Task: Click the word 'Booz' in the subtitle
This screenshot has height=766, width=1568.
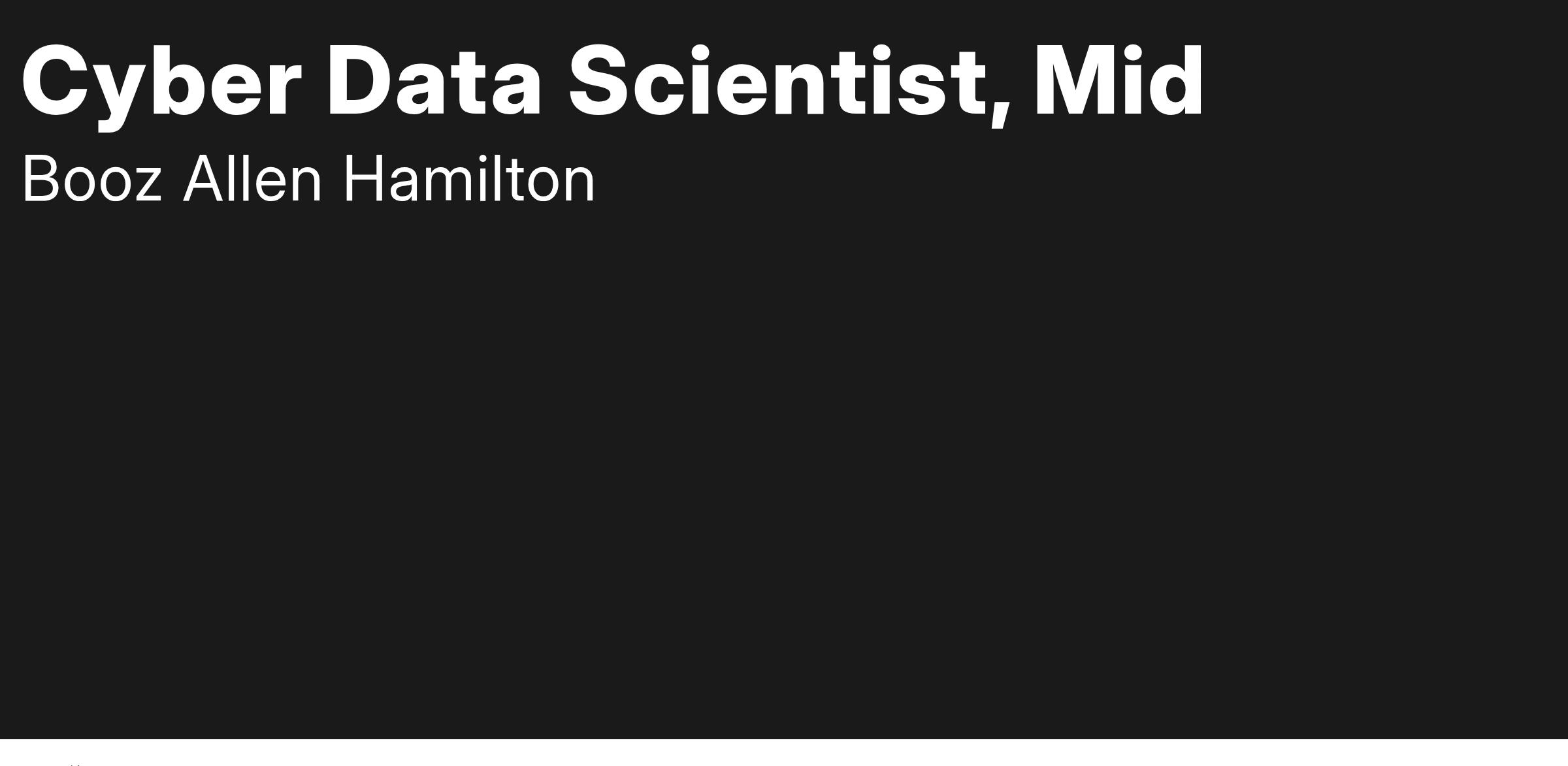Action: click(x=91, y=179)
